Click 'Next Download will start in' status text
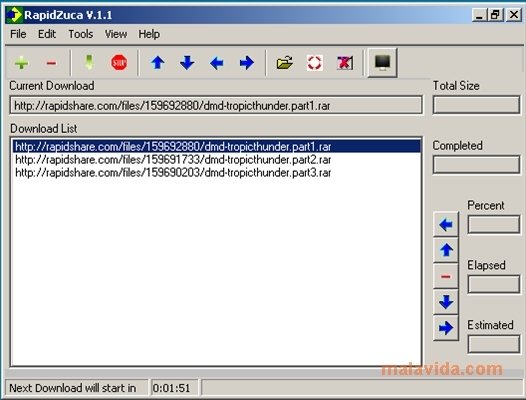The width and height of the screenshot is (526, 400). 73,388
